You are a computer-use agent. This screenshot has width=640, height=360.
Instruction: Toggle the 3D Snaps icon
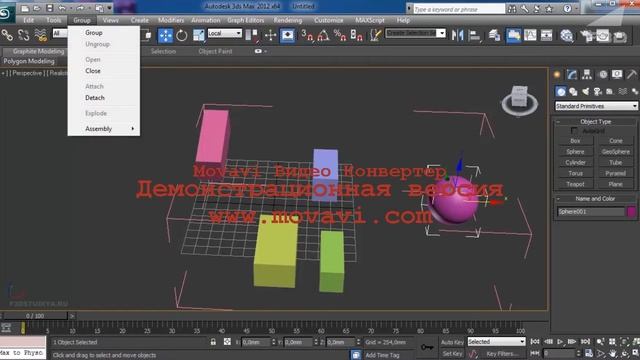(307, 36)
